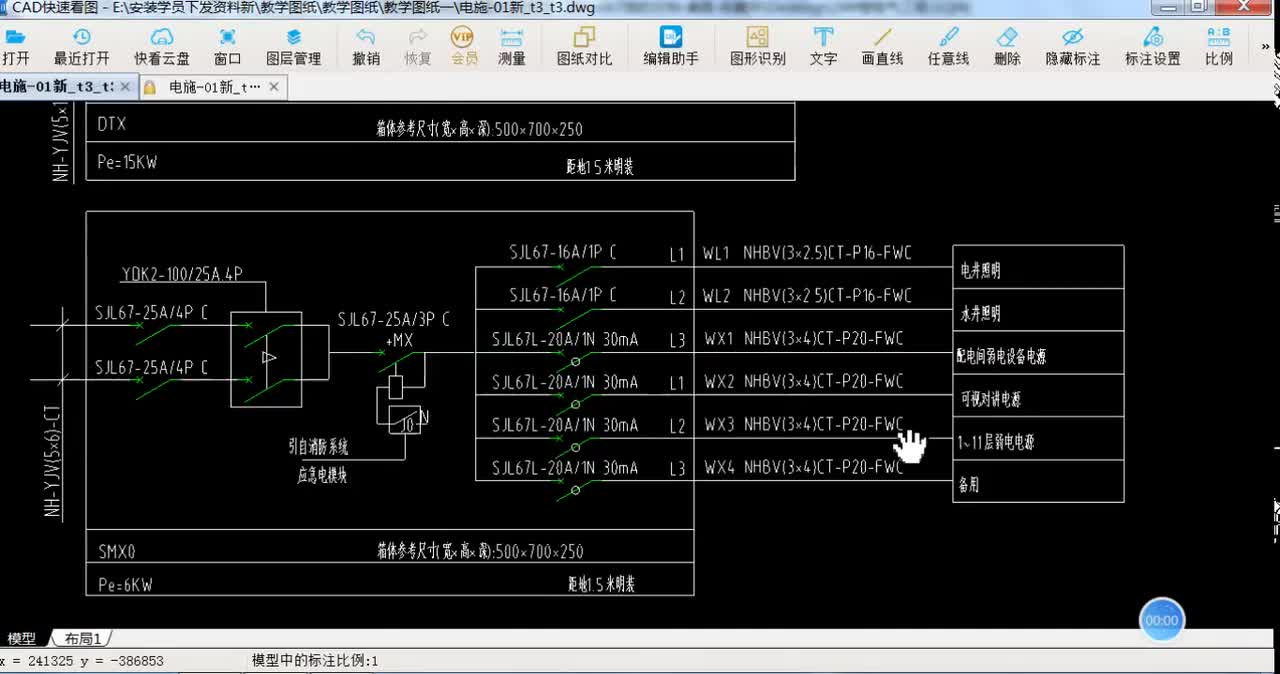Screen dimensions: 1280x674
Task: Switch to 布局1 layout tab
Action: pos(83,638)
